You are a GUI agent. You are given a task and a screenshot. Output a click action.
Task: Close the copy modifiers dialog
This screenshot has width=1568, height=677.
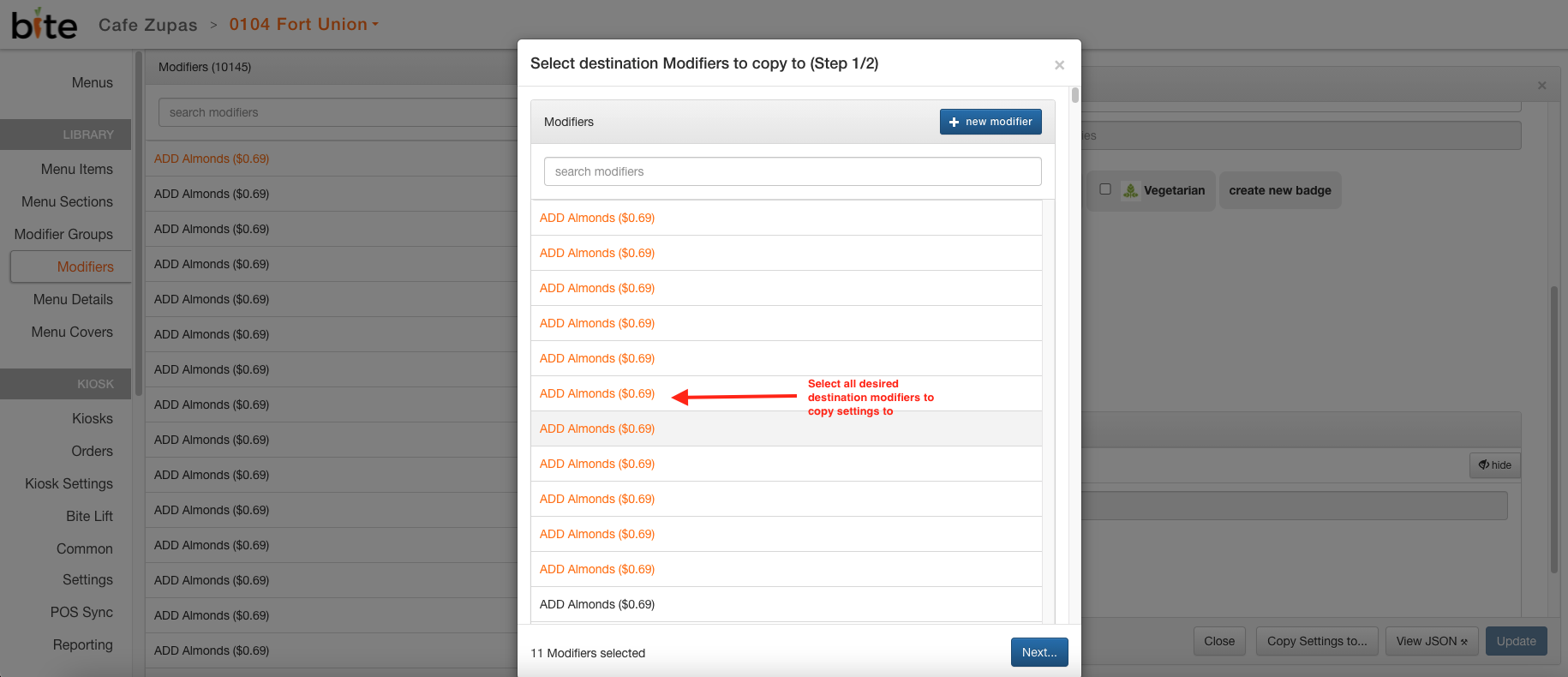coord(1059,65)
